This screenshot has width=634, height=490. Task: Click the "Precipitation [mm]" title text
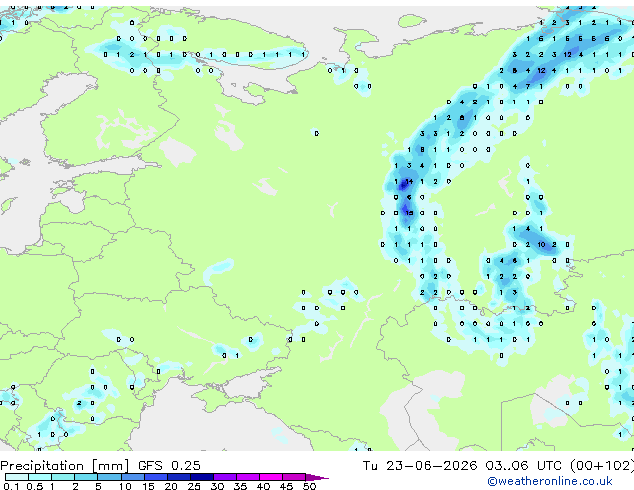coord(65,466)
